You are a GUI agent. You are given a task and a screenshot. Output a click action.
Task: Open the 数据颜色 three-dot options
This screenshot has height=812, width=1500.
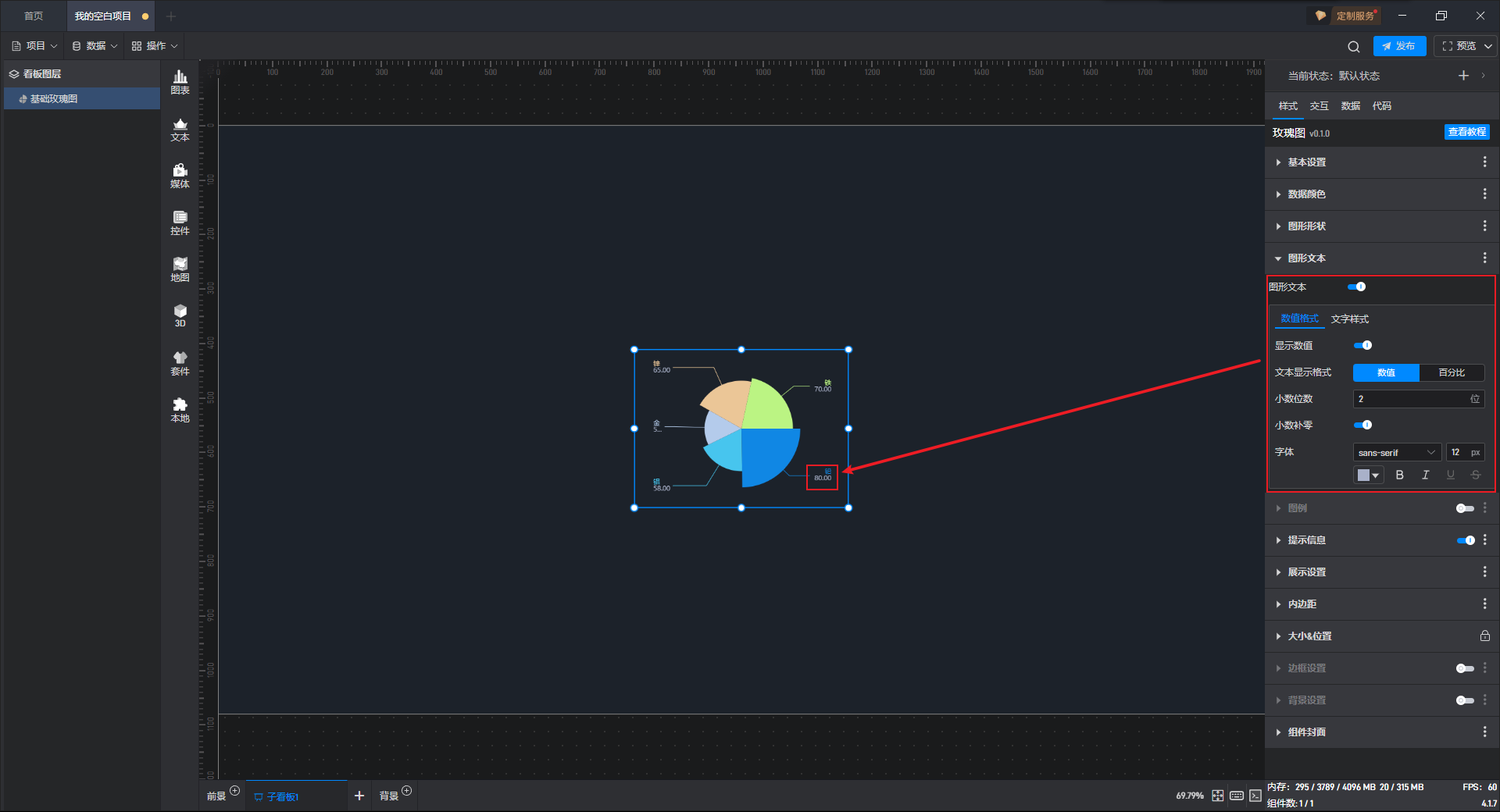tap(1484, 194)
